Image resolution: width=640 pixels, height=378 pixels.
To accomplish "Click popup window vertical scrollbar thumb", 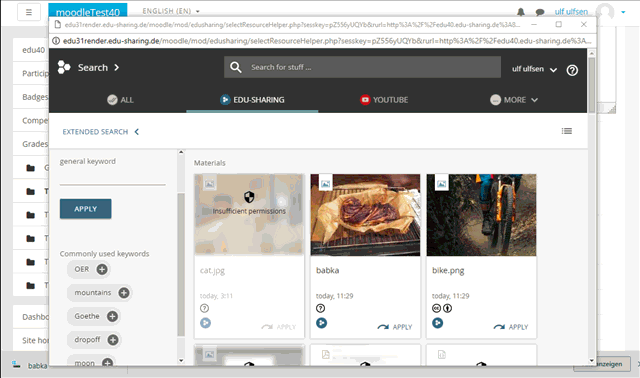I will (591, 85).
